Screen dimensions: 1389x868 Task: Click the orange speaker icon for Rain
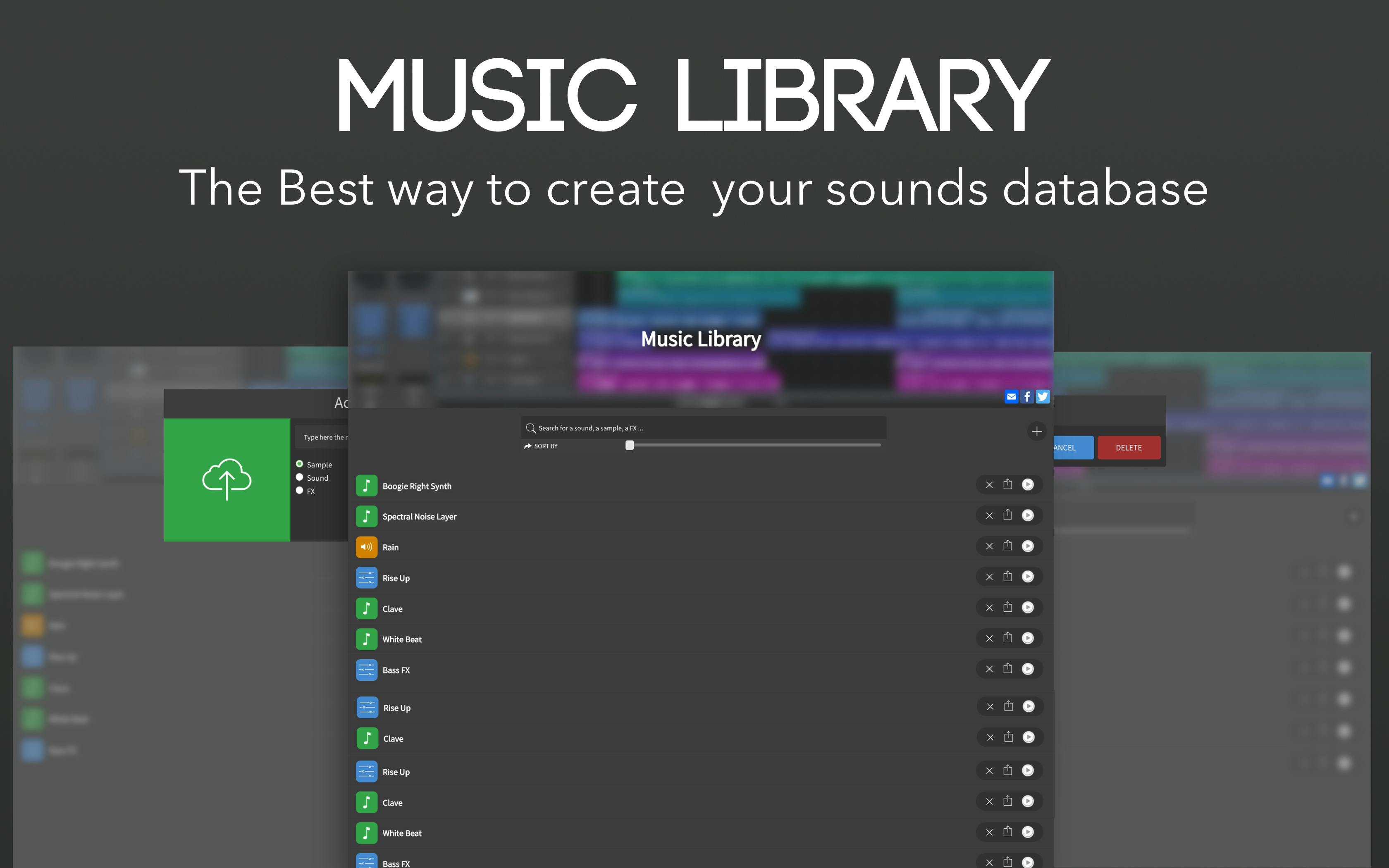tap(366, 547)
